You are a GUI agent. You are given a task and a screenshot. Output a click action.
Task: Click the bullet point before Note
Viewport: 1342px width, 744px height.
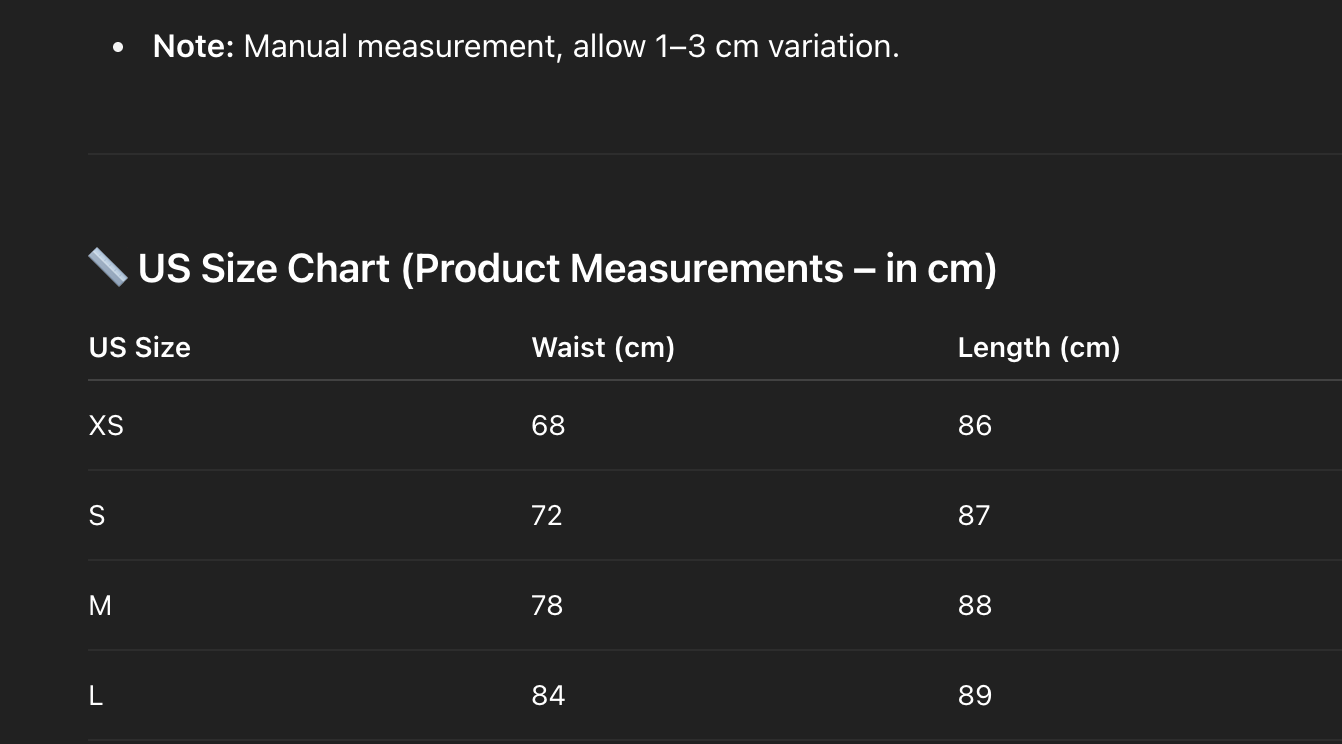point(119,47)
